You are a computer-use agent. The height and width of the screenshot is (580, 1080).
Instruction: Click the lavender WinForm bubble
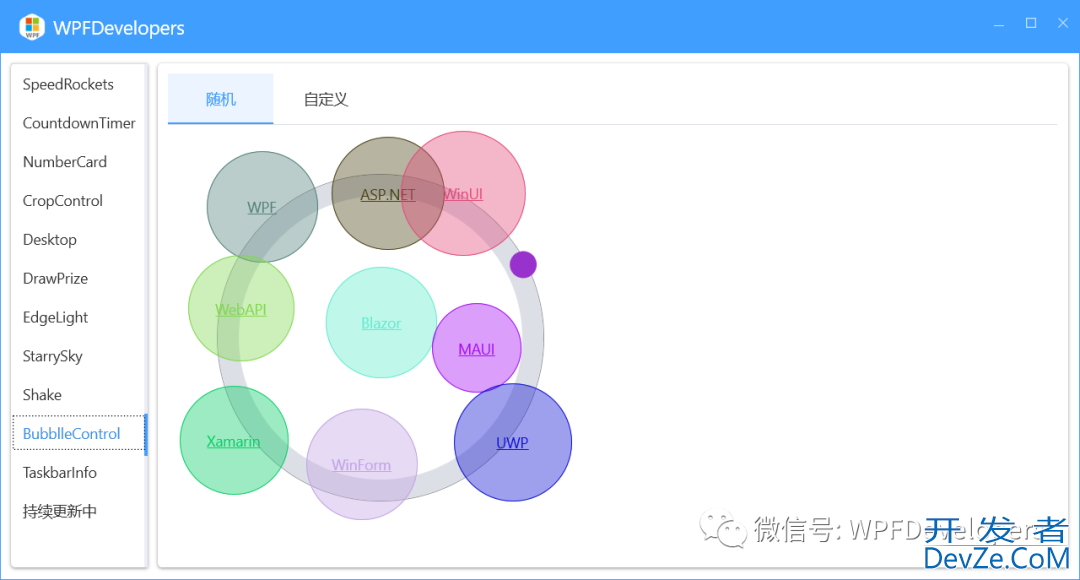tap(362, 464)
